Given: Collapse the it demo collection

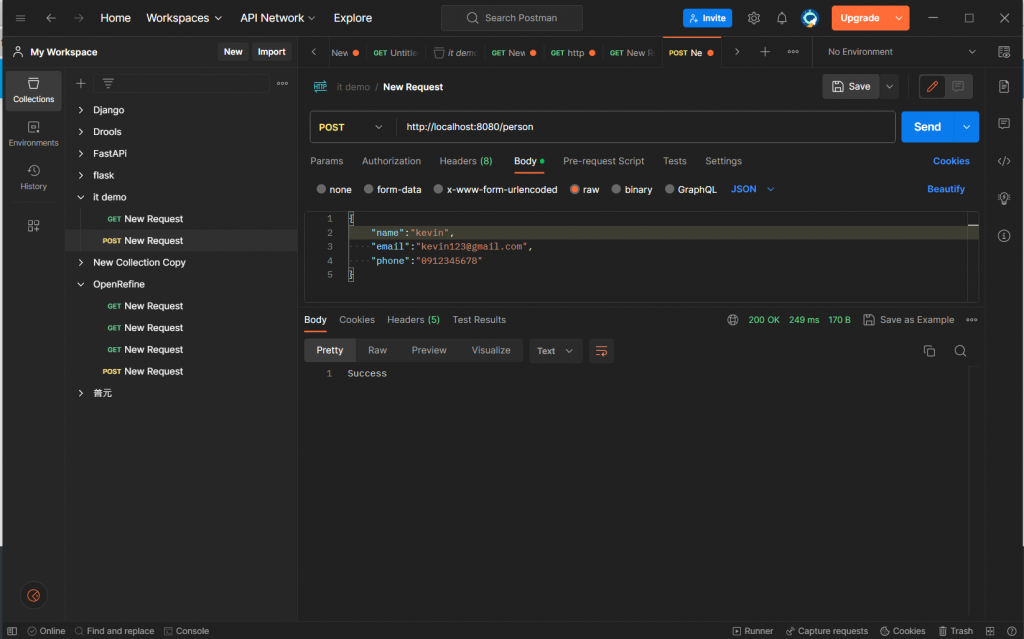Looking at the screenshot, I should point(81,197).
